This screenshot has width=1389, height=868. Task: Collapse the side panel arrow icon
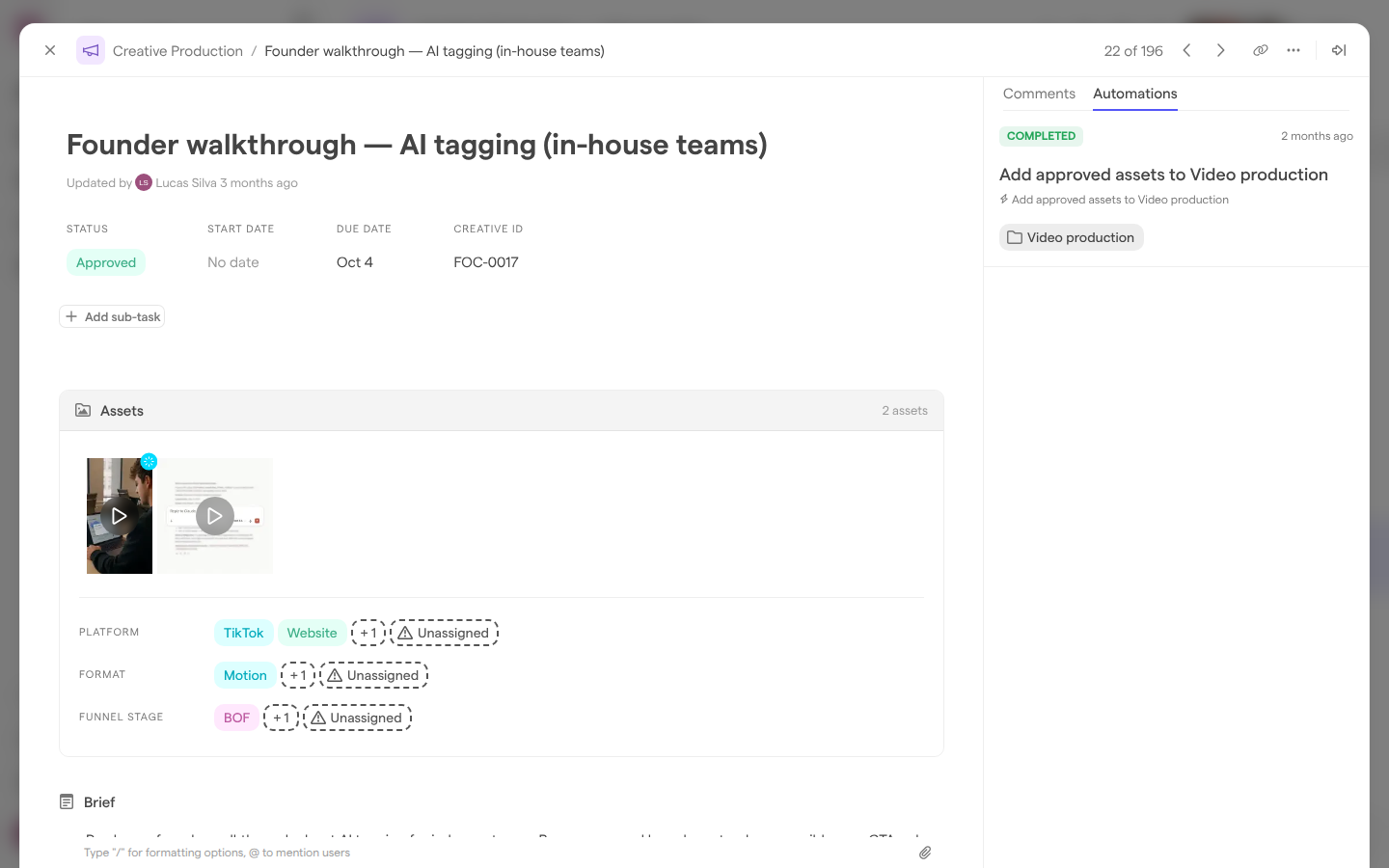tap(1339, 50)
